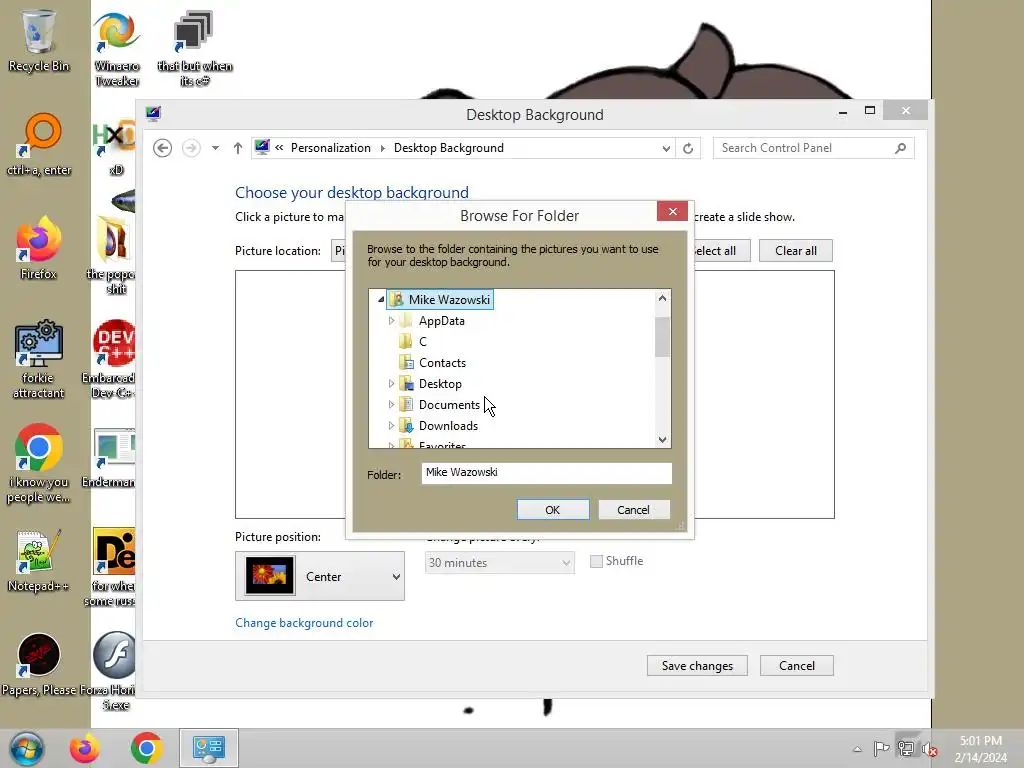Click the taskbar clock and date
1024x768 pixels.
980,749
